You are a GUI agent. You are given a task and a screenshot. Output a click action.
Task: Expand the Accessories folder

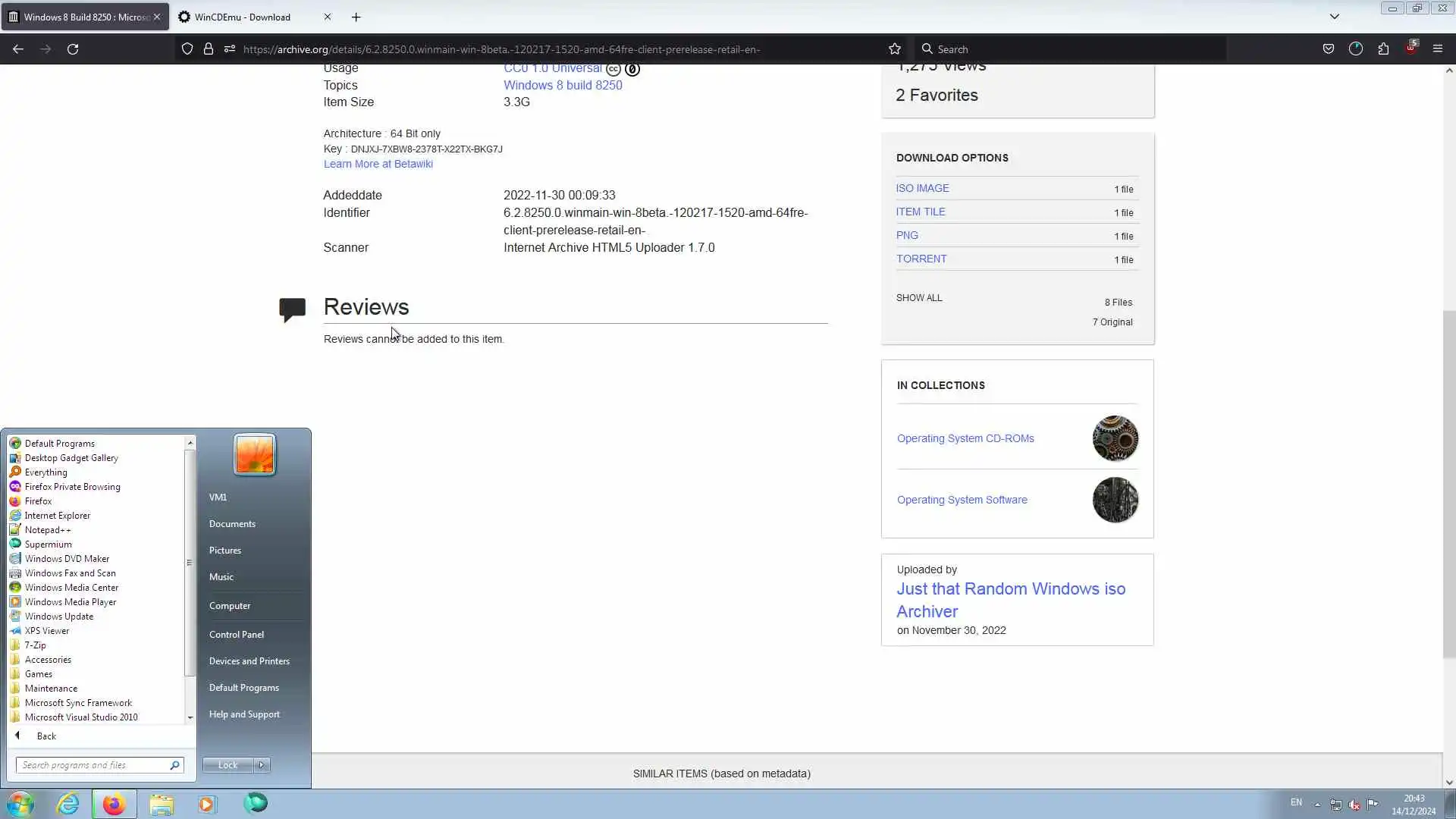tap(48, 660)
